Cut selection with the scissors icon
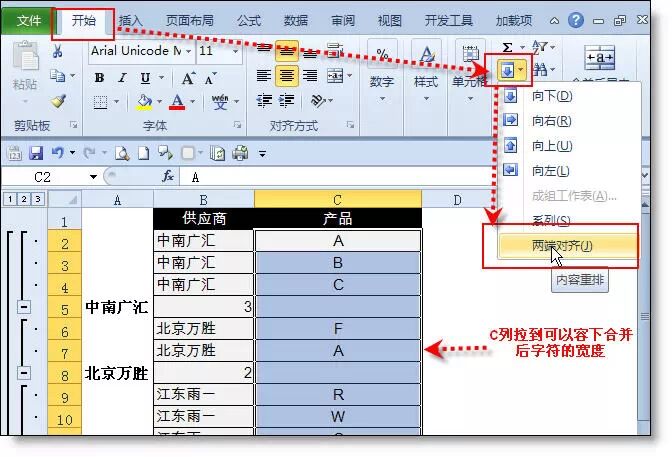 [x=57, y=51]
